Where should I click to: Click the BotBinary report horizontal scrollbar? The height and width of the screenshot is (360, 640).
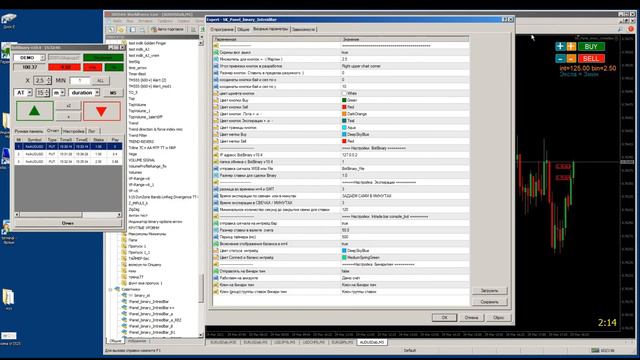[x=68, y=214]
